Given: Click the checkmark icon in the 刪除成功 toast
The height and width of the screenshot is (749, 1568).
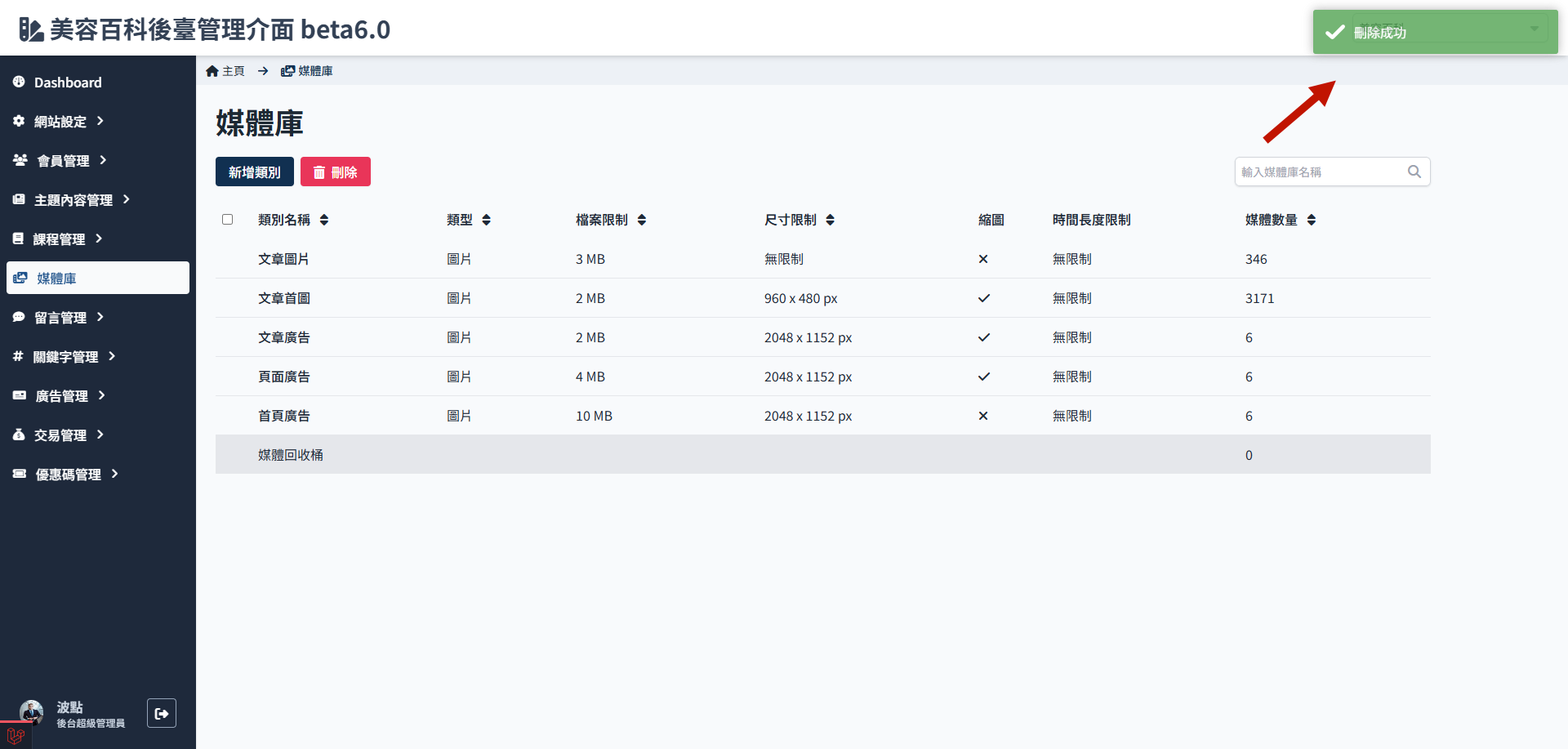Looking at the screenshot, I should coord(1335,32).
